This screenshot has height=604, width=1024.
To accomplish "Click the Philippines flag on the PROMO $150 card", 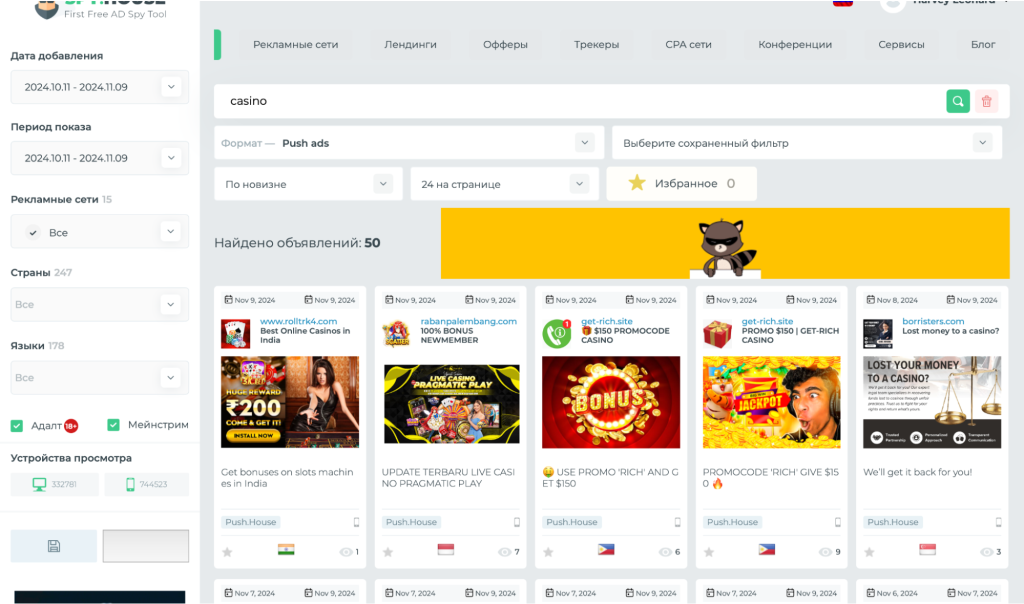I will click(x=767, y=550).
